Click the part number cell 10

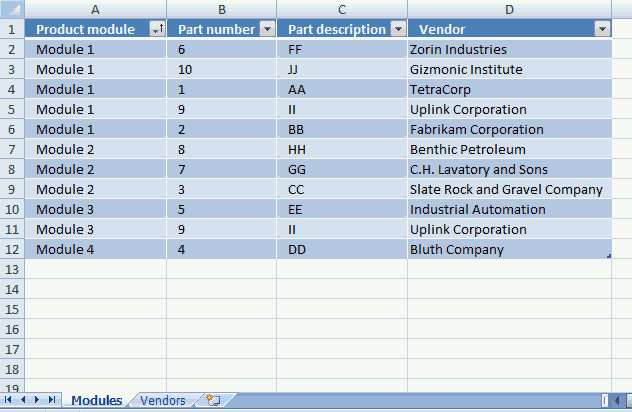point(222,69)
